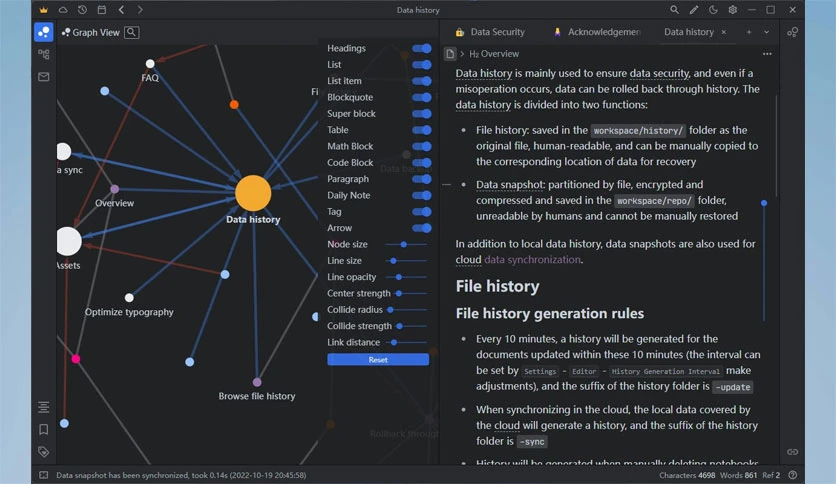Adjust the Line opacity slider

point(406,277)
